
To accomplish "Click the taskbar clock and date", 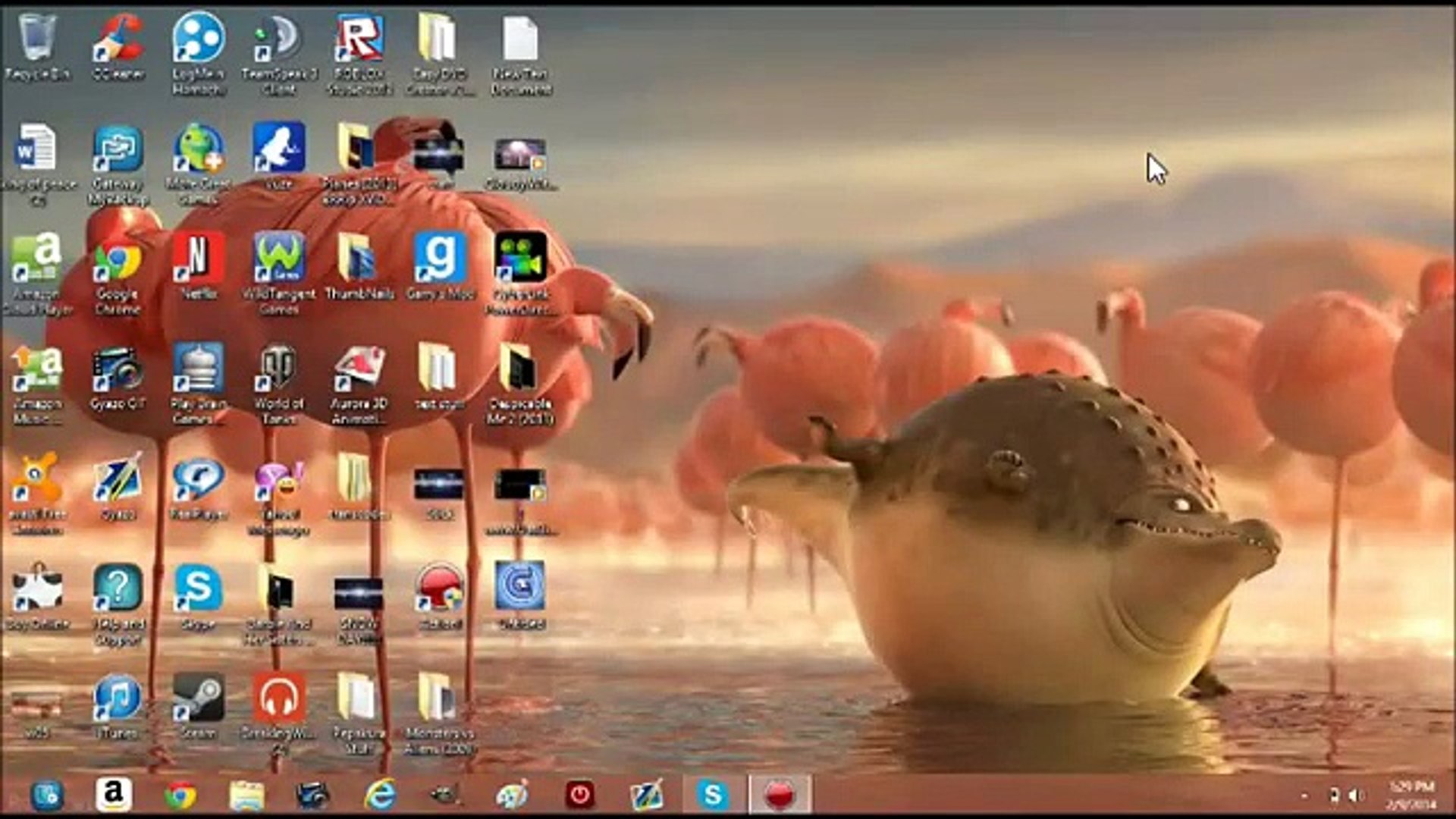I will pyautogui.click(x=1411, y=794).
